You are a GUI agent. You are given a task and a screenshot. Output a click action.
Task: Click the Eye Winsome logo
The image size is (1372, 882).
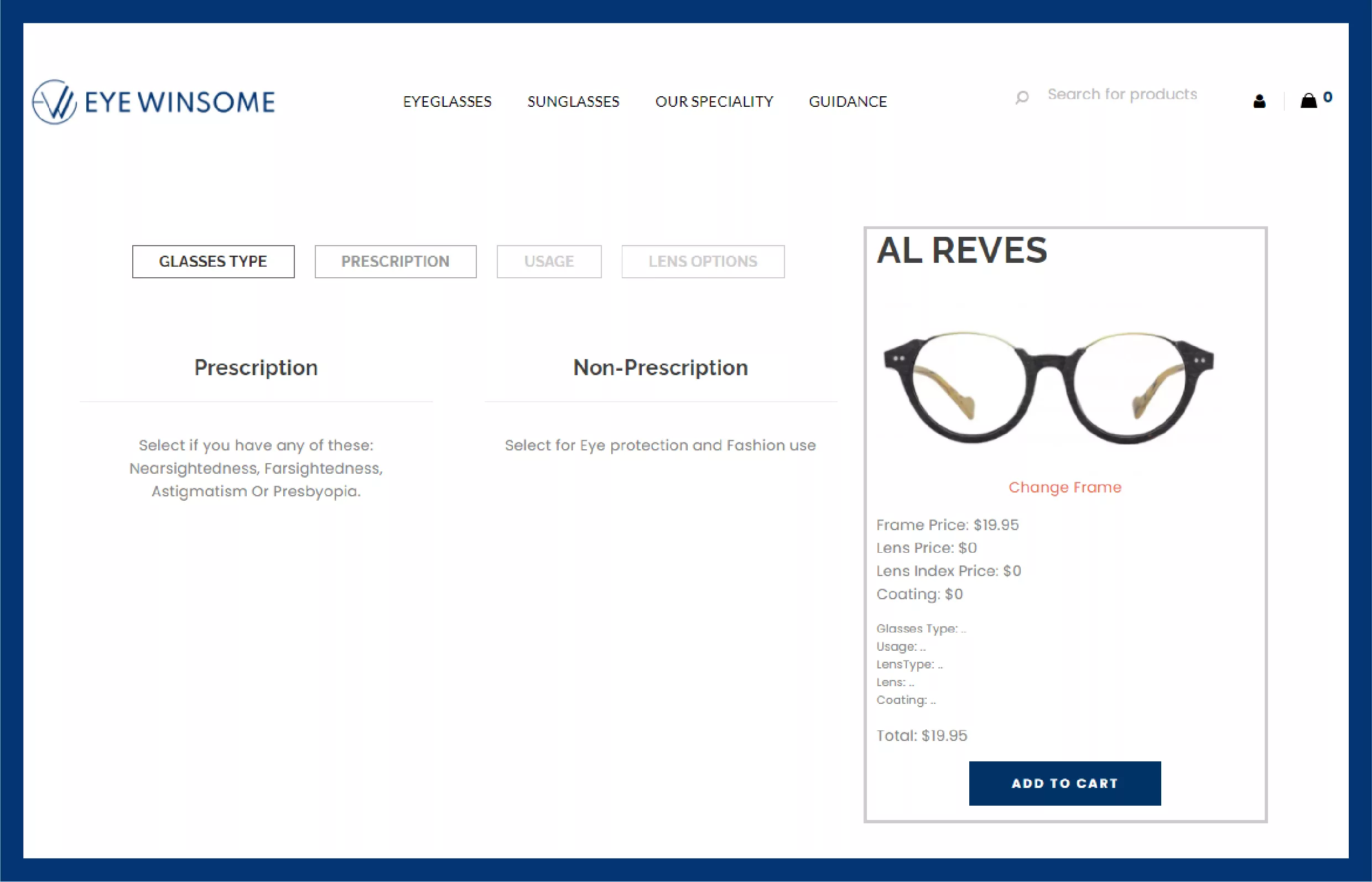pos(153,102)
